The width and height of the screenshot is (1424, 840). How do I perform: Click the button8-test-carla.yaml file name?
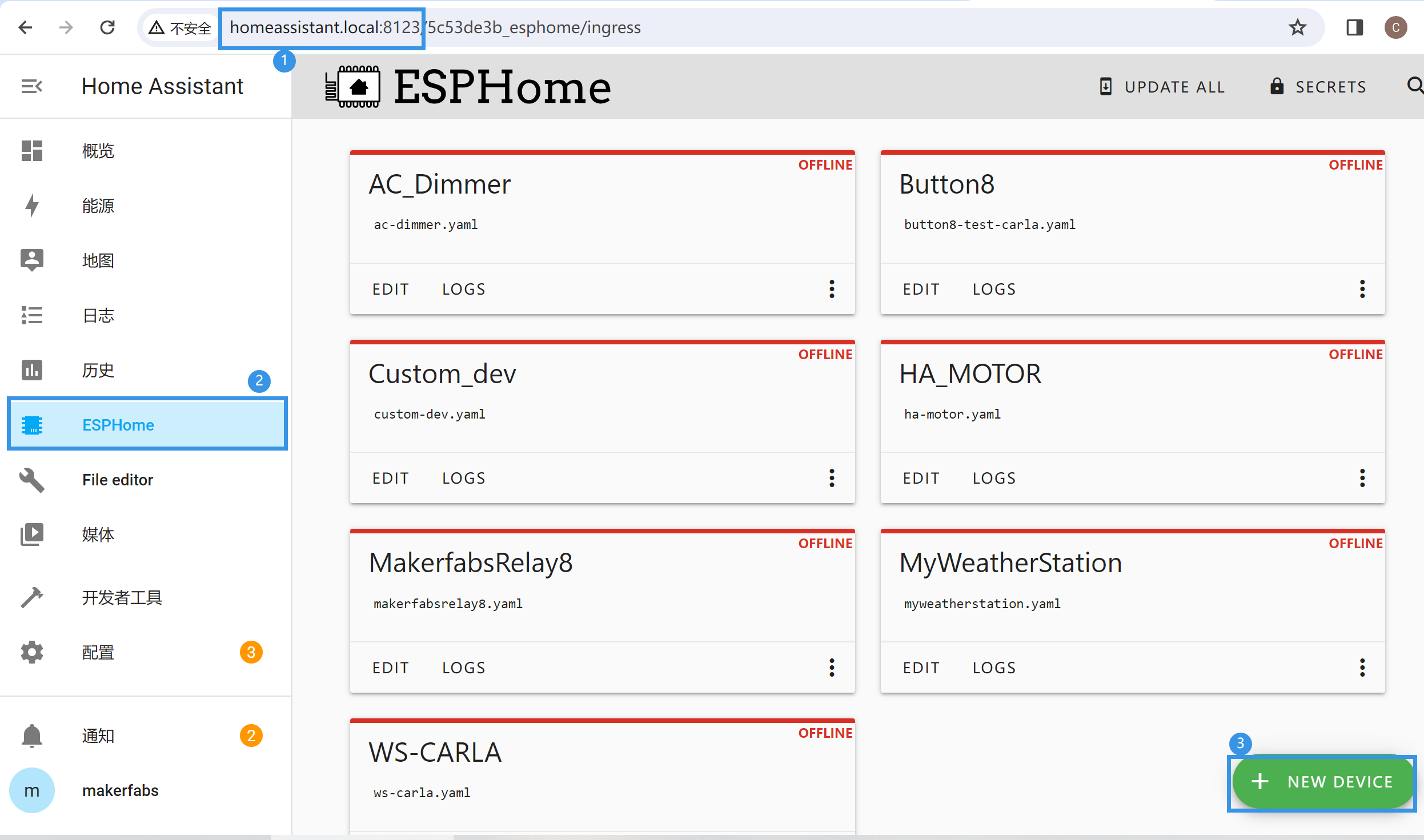click(989, 224)
